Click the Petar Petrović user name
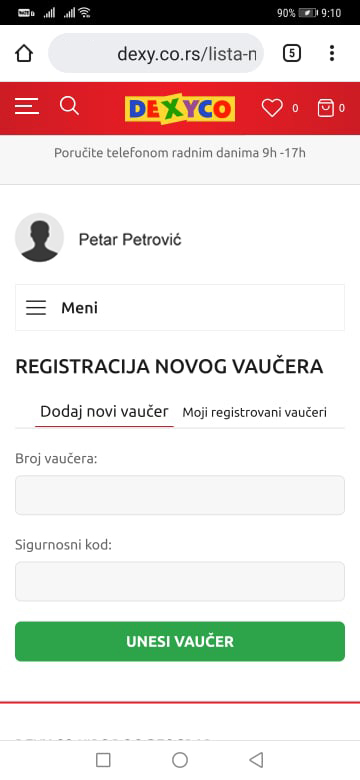The height and width of the screenshot is (780, 360). [130, 240]
